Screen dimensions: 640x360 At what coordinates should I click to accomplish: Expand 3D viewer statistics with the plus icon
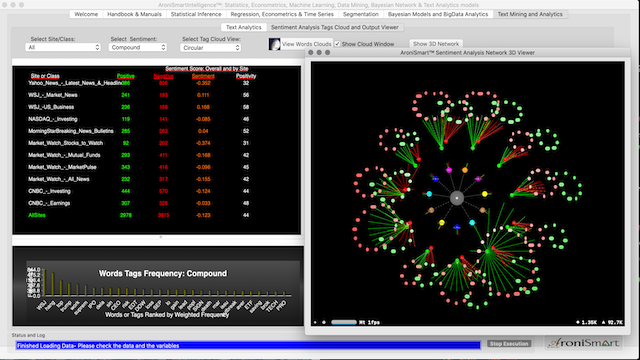click(x=315, y=322)
